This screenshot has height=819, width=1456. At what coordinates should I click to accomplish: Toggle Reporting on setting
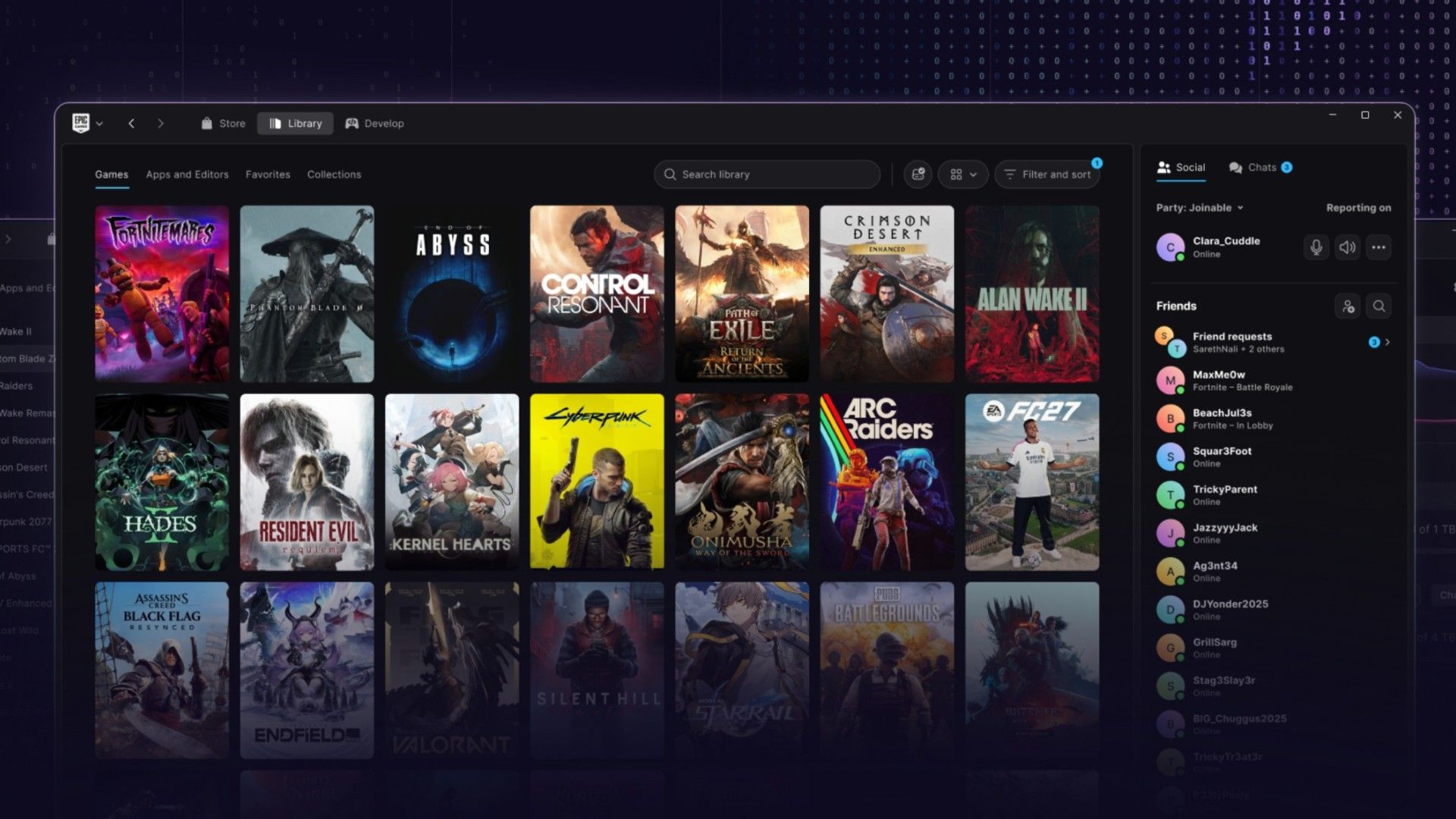pos(1358,208)
